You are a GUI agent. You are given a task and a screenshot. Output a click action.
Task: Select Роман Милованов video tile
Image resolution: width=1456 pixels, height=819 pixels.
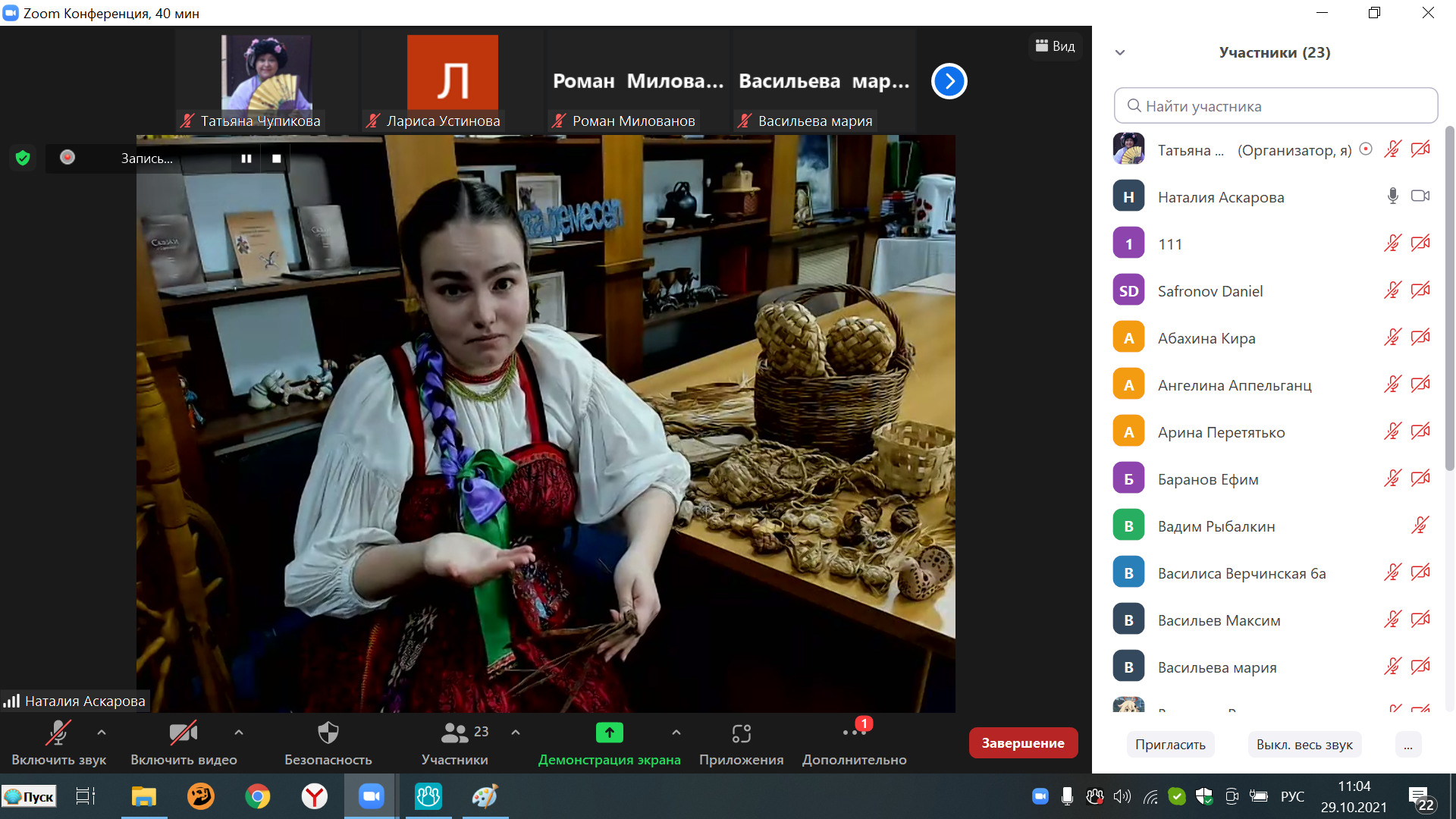pyautogui.click(x=638, y=81)
